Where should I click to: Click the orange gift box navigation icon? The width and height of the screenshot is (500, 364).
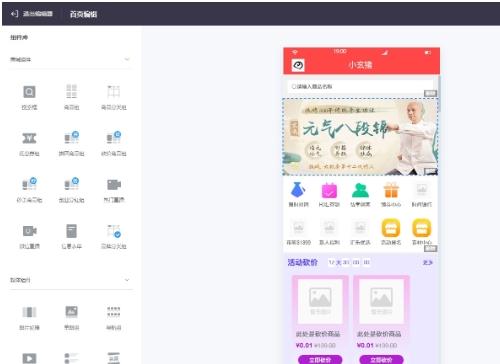(391, 191)
